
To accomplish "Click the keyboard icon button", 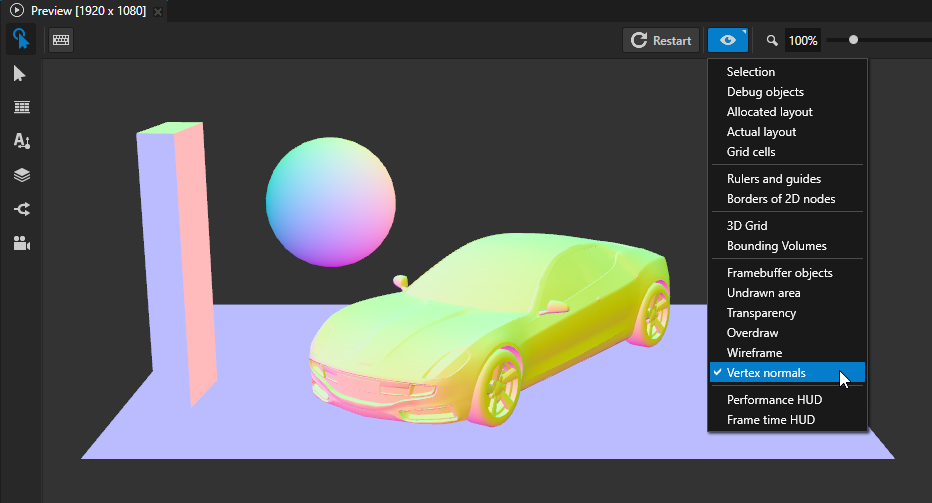I will tap(61, 40).
